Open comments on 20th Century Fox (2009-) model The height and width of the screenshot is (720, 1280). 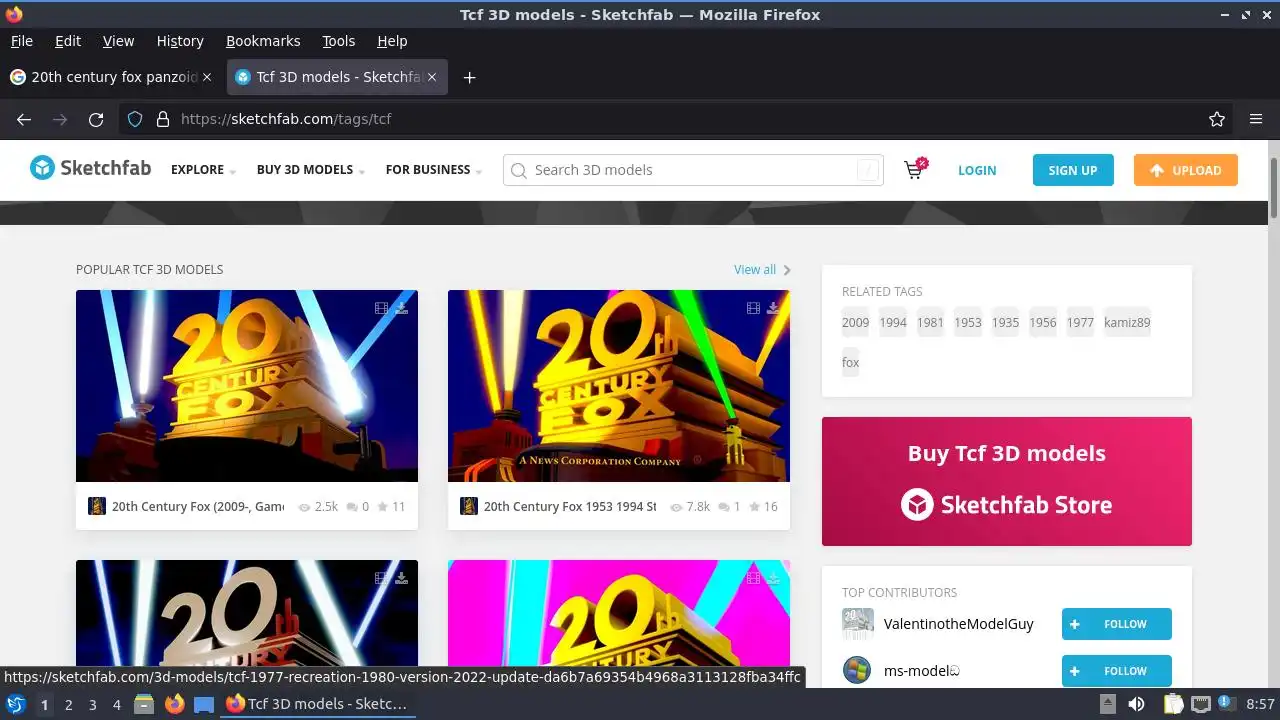click(357, 507)
